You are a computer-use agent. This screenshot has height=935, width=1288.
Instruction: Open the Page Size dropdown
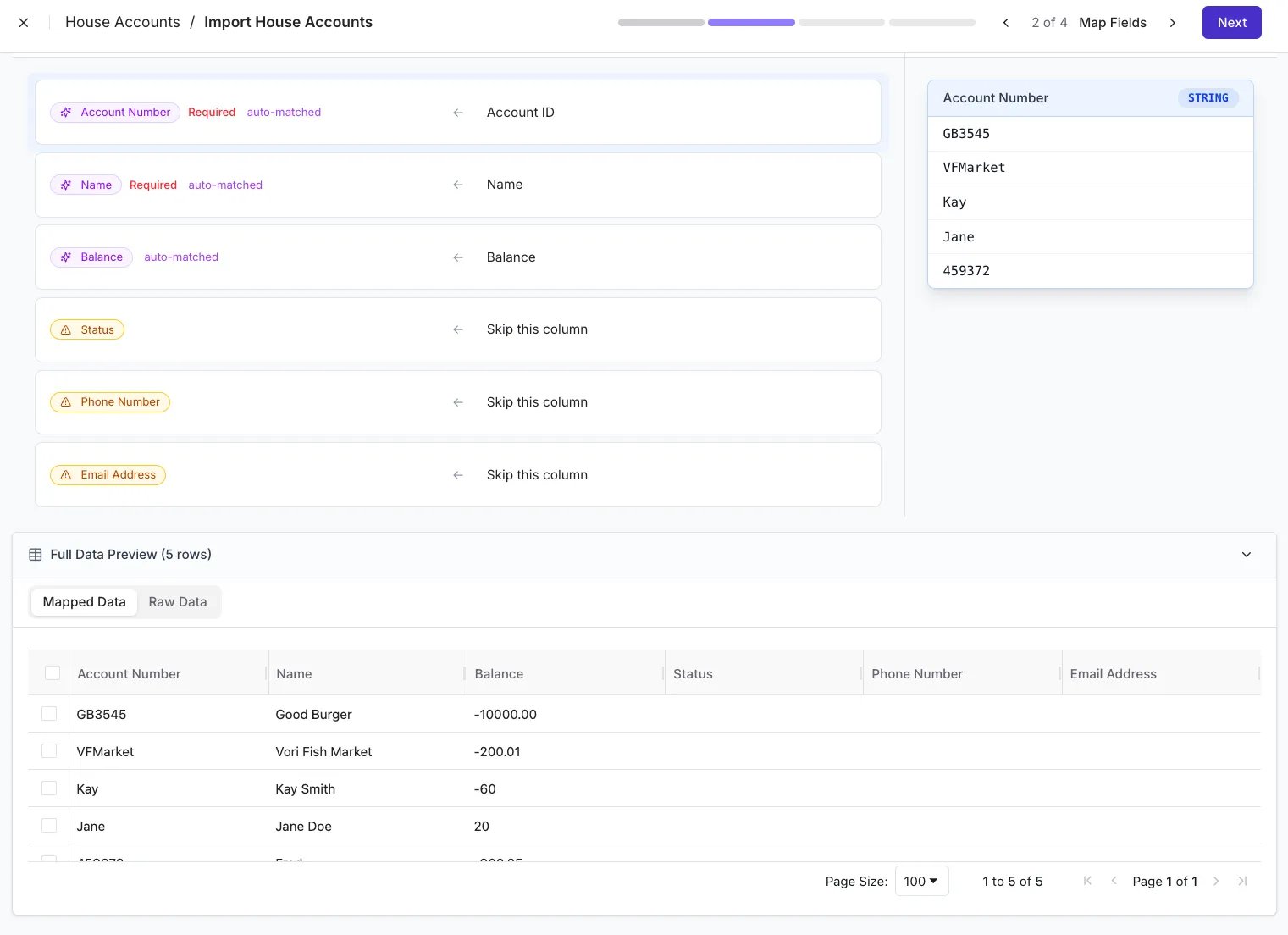921,882
